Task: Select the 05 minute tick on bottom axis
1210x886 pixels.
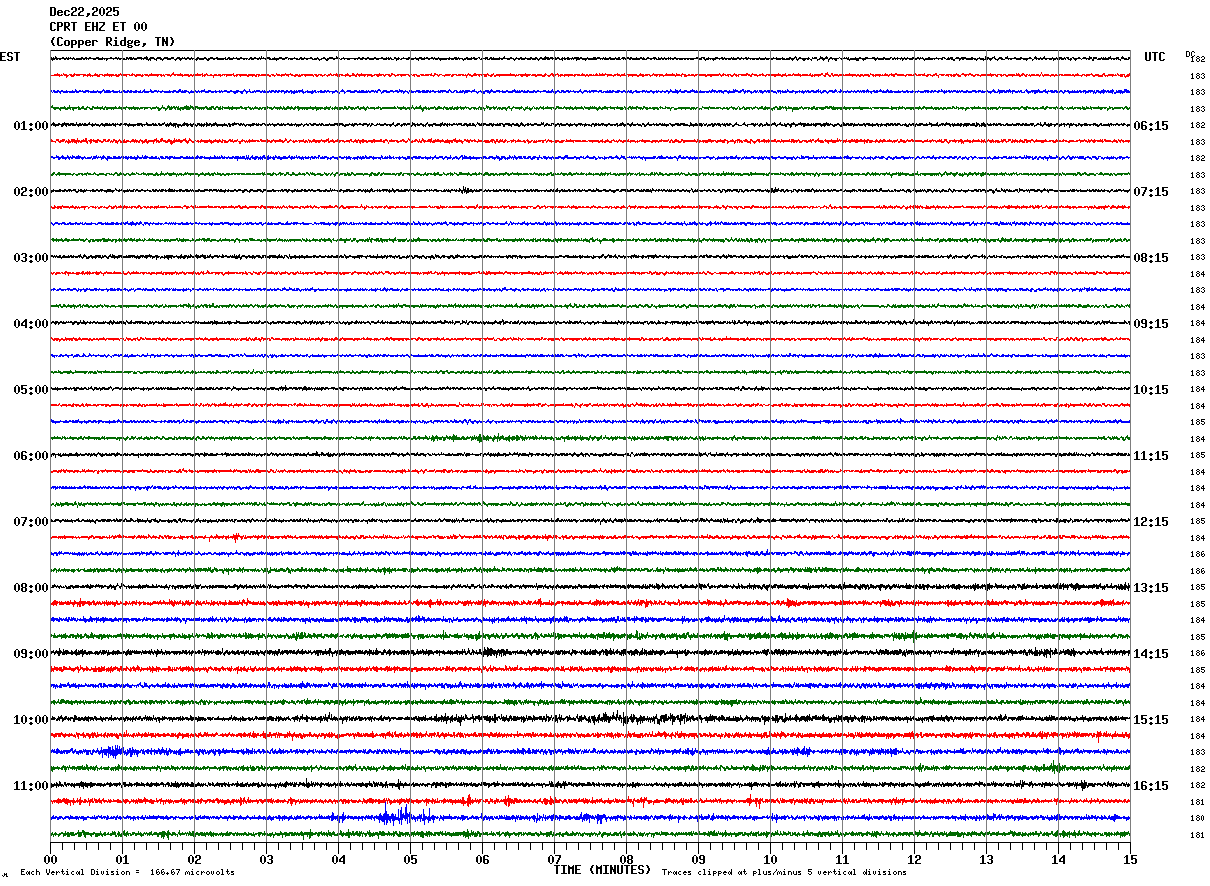Action: 410,859
